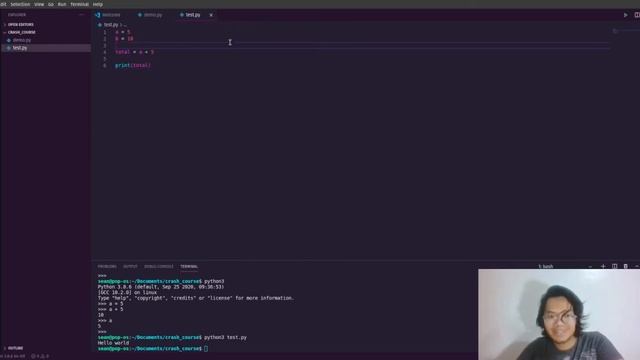Click the 'python3 test.py' command in terminal
640x360 pixels.
coord(225,338)
